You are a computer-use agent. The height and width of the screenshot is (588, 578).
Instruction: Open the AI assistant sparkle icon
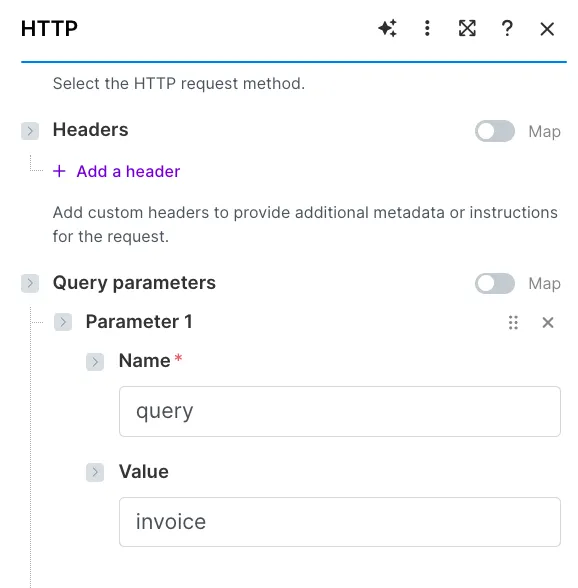[387, 28]
